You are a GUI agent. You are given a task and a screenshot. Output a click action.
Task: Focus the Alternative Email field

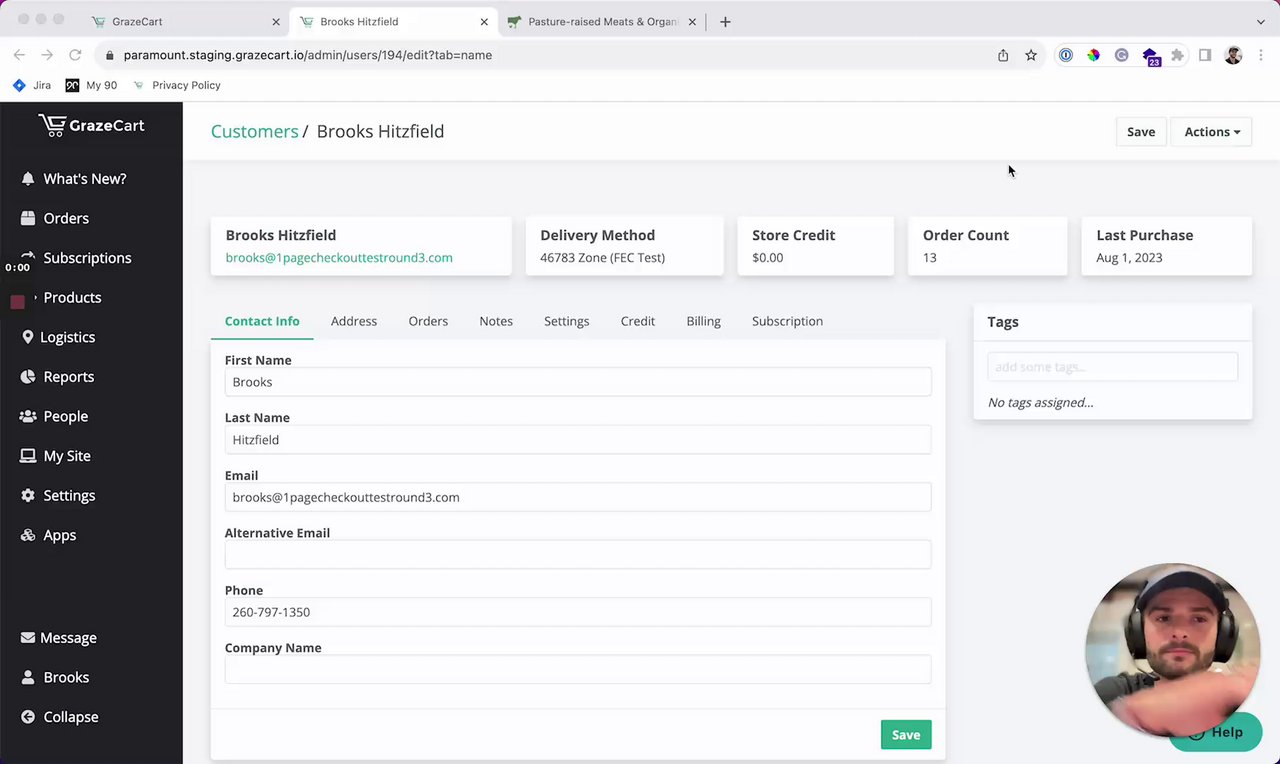(x=577, y=555)
